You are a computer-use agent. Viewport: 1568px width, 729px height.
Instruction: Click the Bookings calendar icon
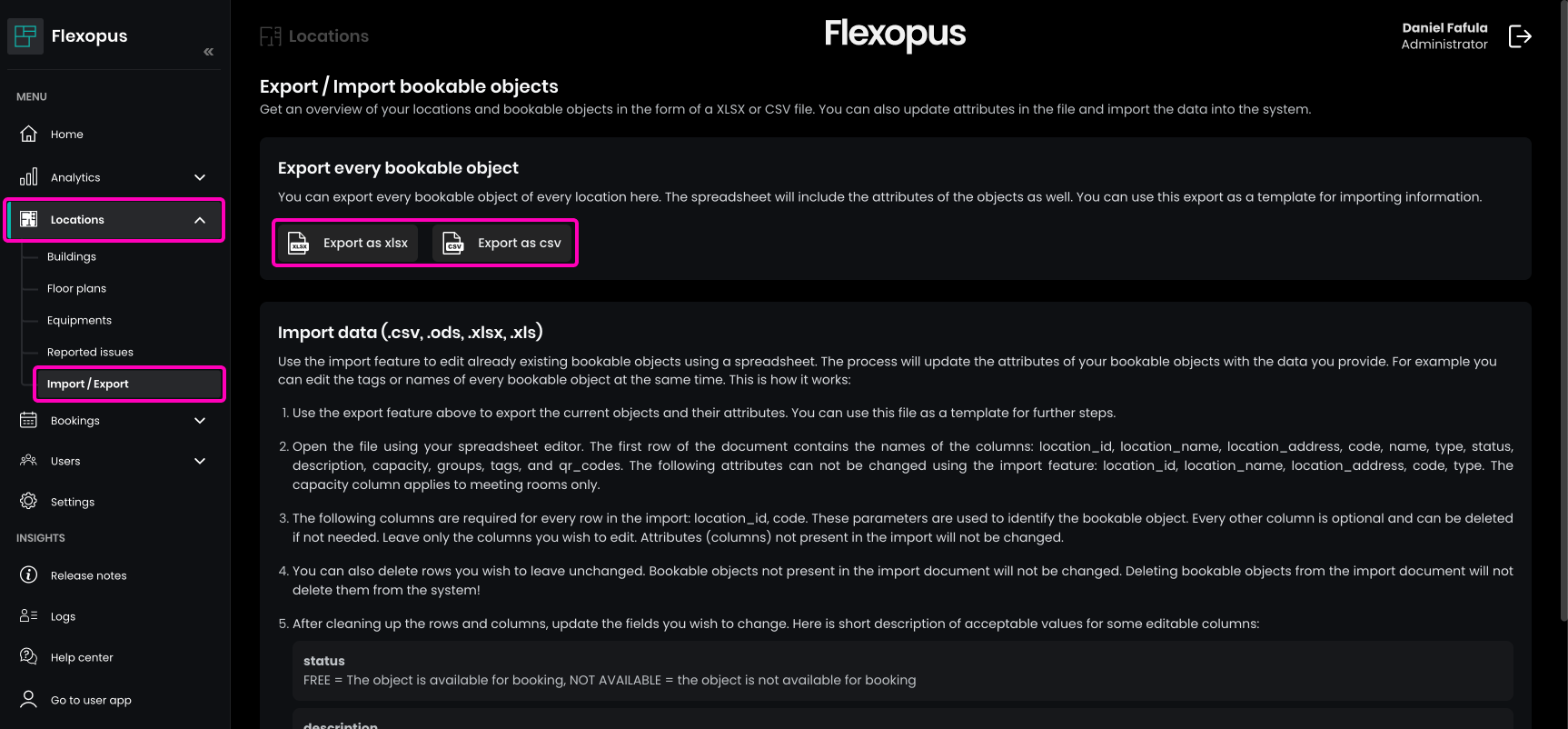click(x=29, y=420)
